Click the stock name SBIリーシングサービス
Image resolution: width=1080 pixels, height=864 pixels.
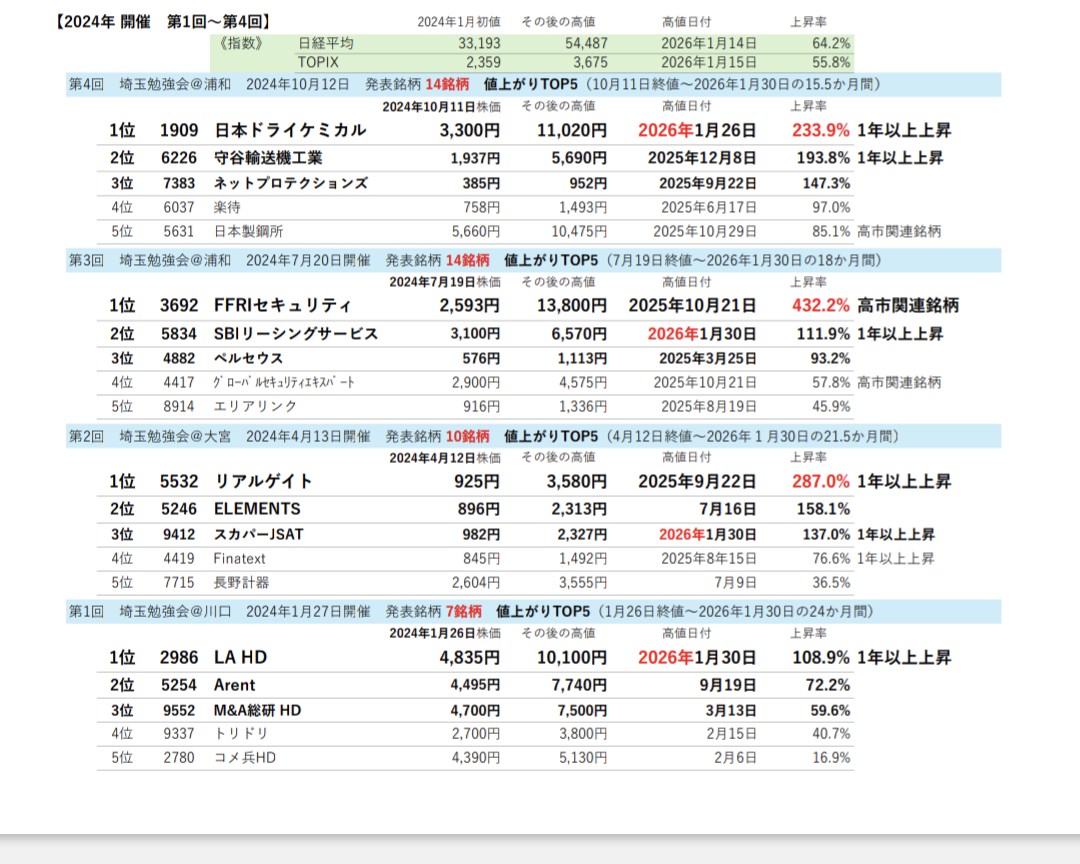296,333
